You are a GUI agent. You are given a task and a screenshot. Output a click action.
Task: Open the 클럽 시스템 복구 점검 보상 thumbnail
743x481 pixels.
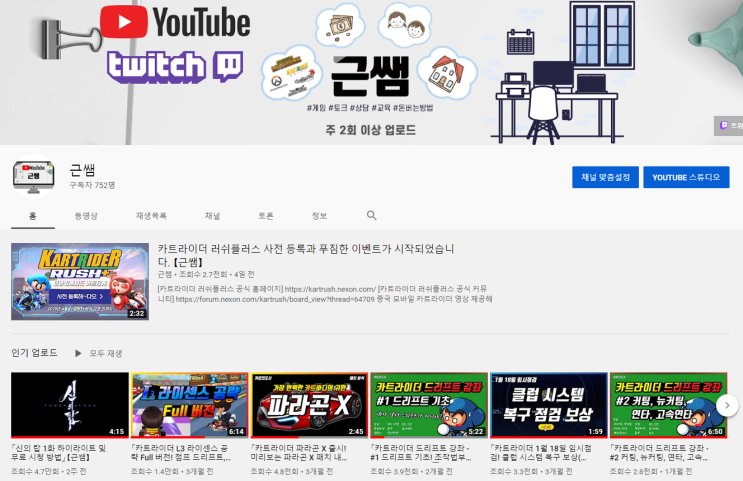point(549,405)
